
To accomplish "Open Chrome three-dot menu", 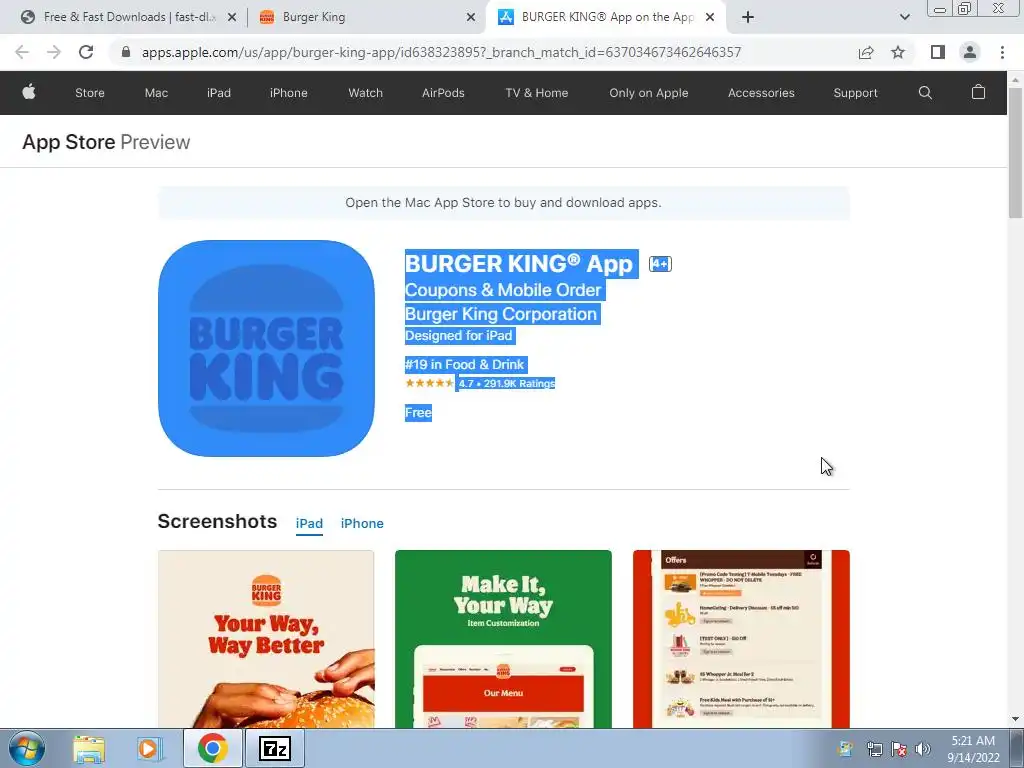I will click(1002, 52).
